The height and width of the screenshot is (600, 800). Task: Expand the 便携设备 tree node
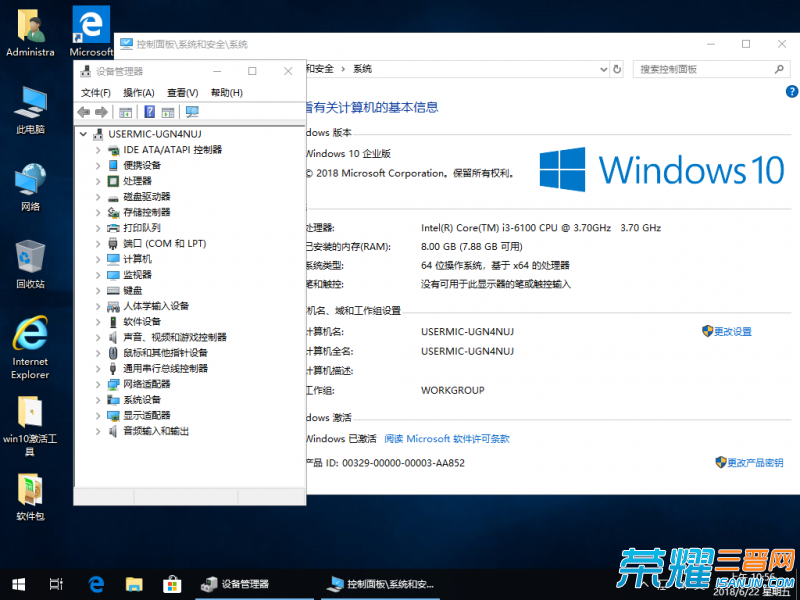(x=98, y=165)
